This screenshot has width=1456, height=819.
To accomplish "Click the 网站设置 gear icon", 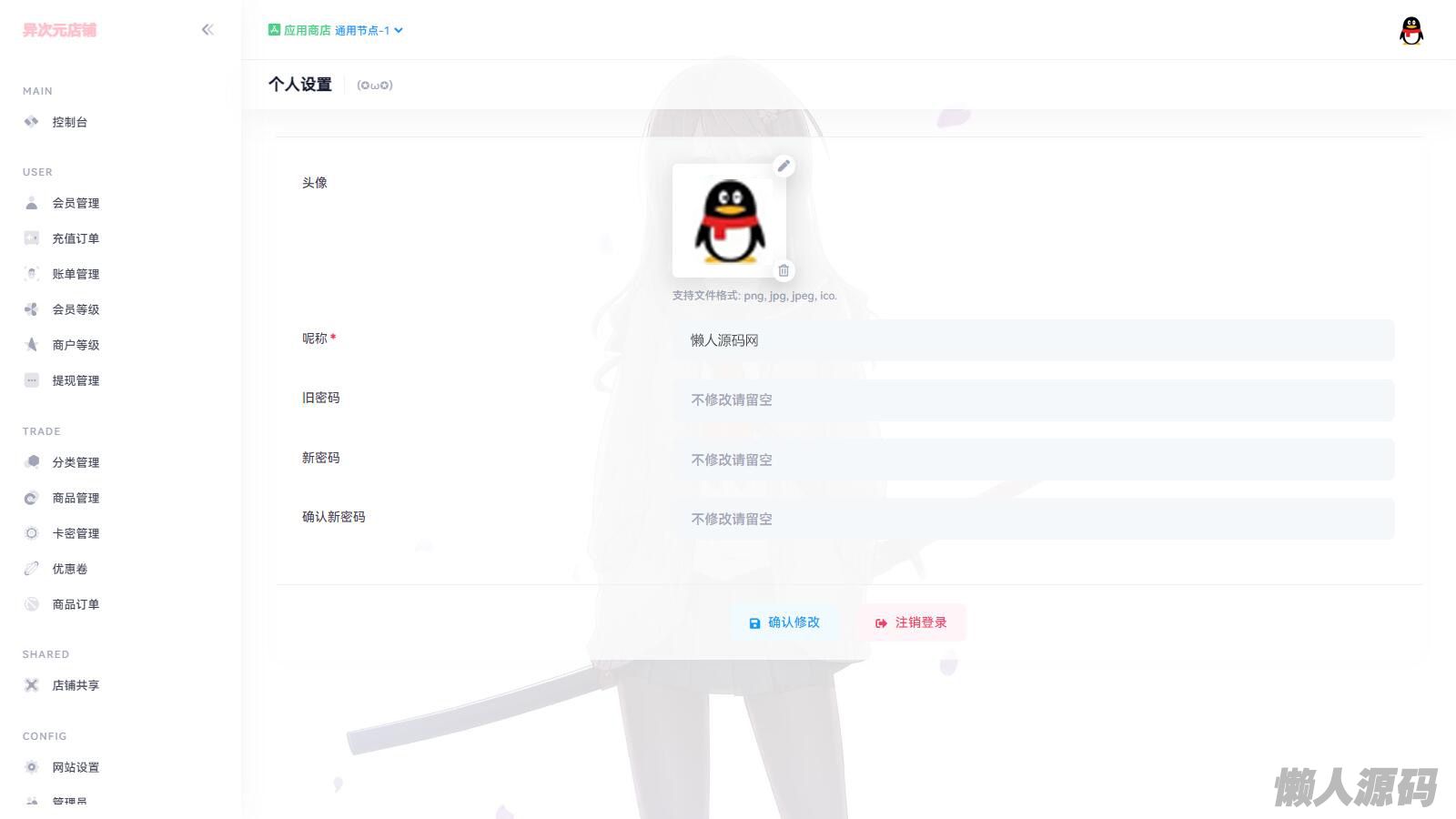I will 32,767.
